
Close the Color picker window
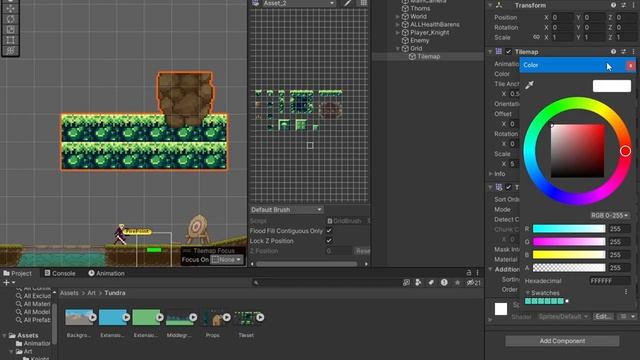click(x=631, y=65)
